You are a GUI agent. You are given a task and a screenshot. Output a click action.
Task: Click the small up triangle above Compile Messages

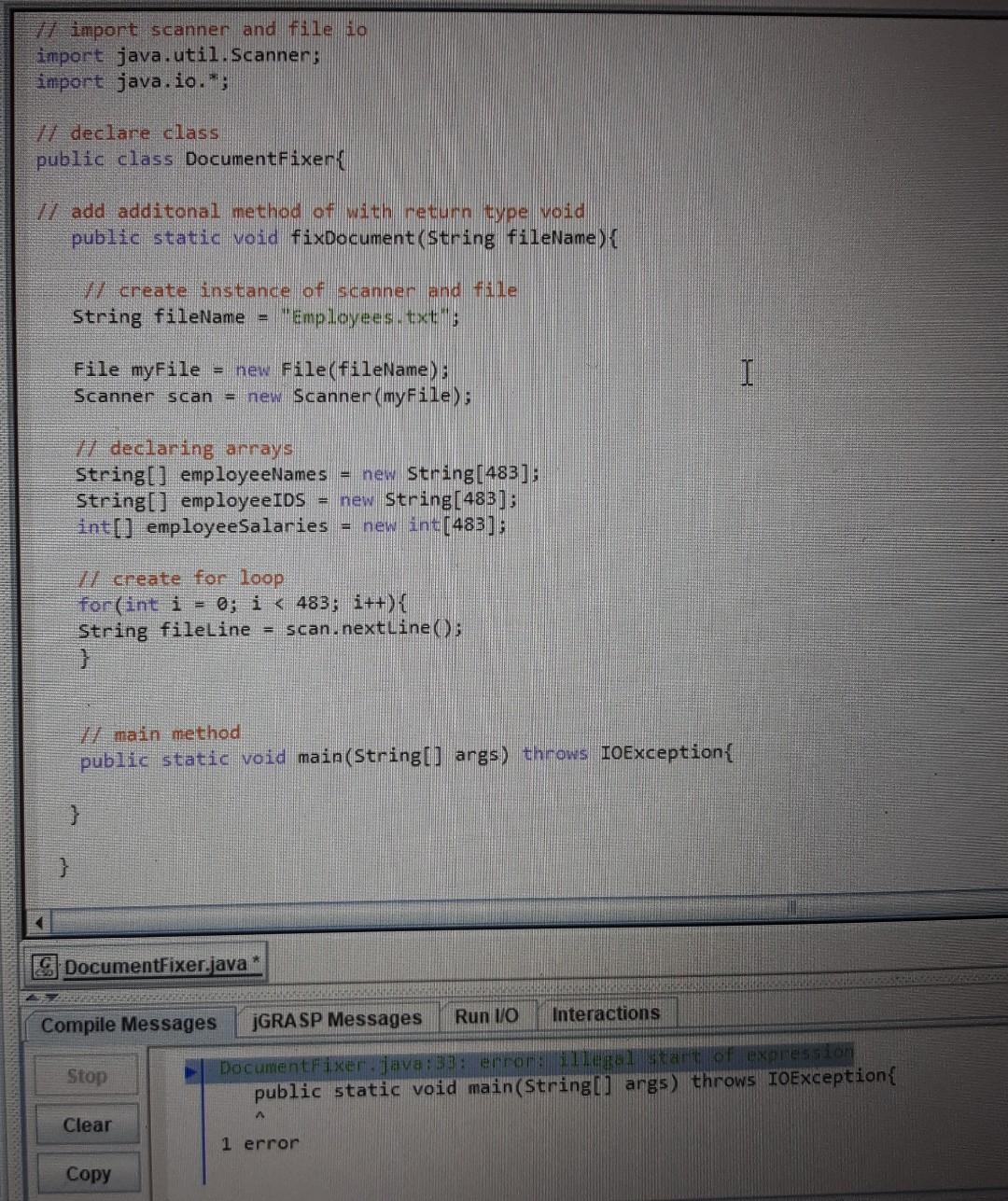[33, 997]
